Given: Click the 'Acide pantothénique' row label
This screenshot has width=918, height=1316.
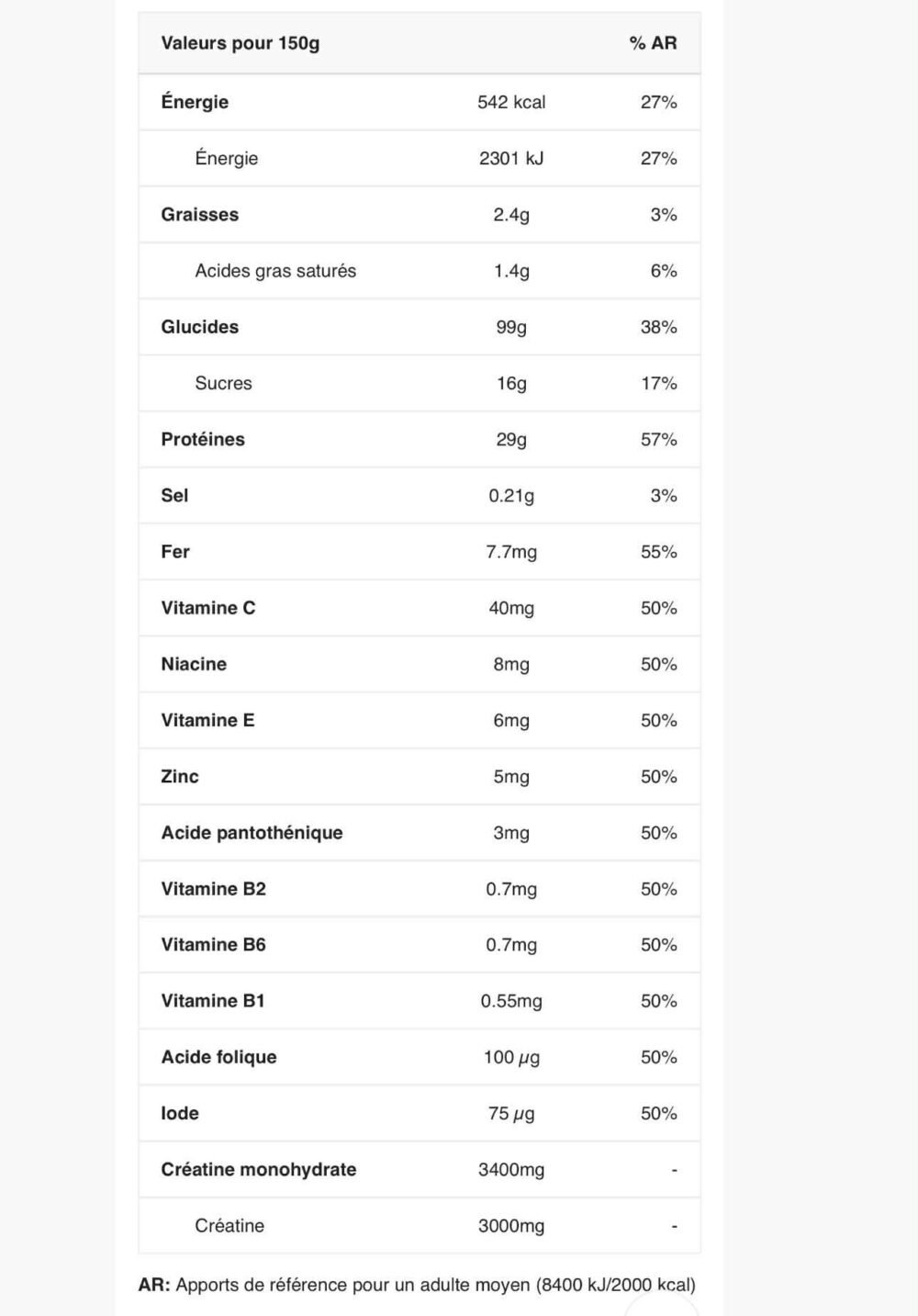Looking at the screenshot, I should click(252, 833).
